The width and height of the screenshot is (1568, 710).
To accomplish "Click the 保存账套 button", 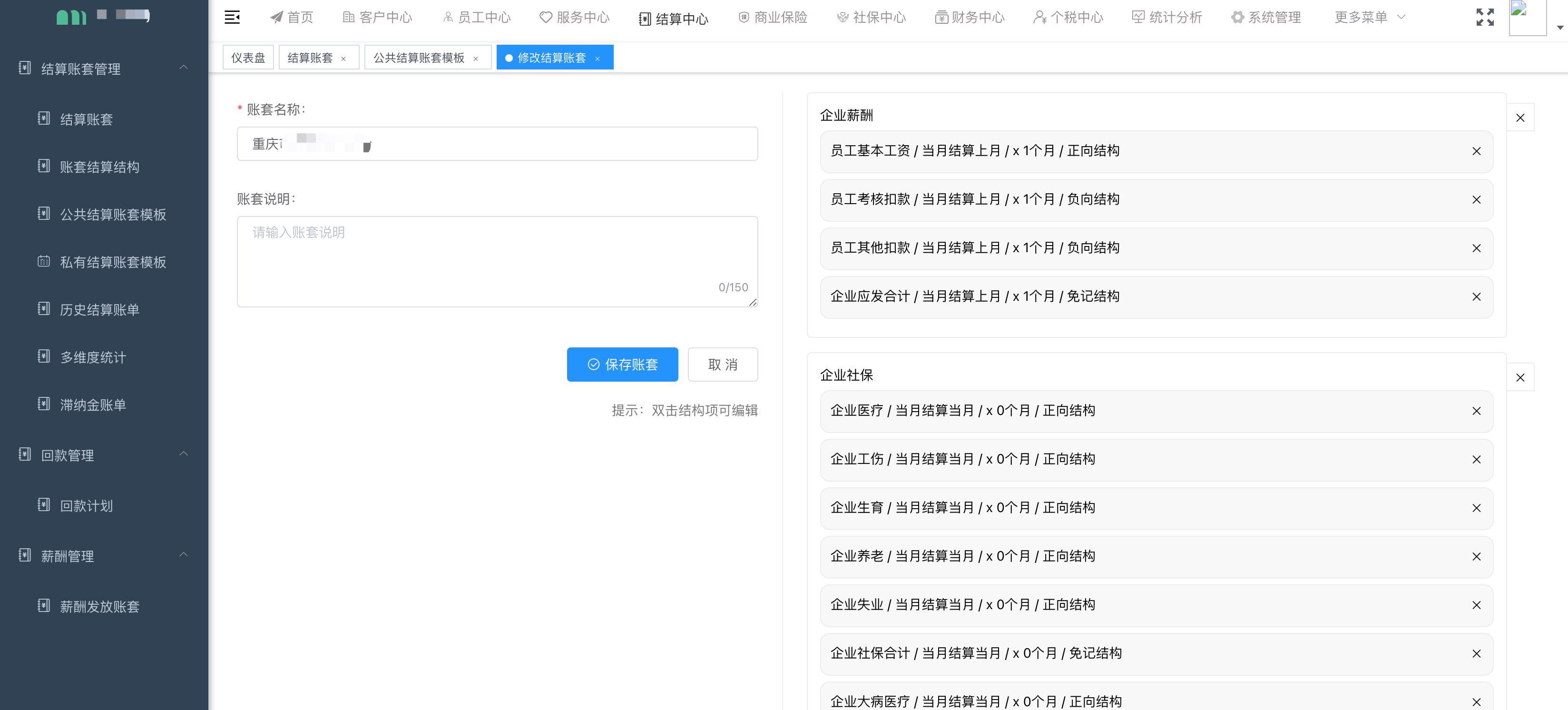I will (x=622, y=364).
